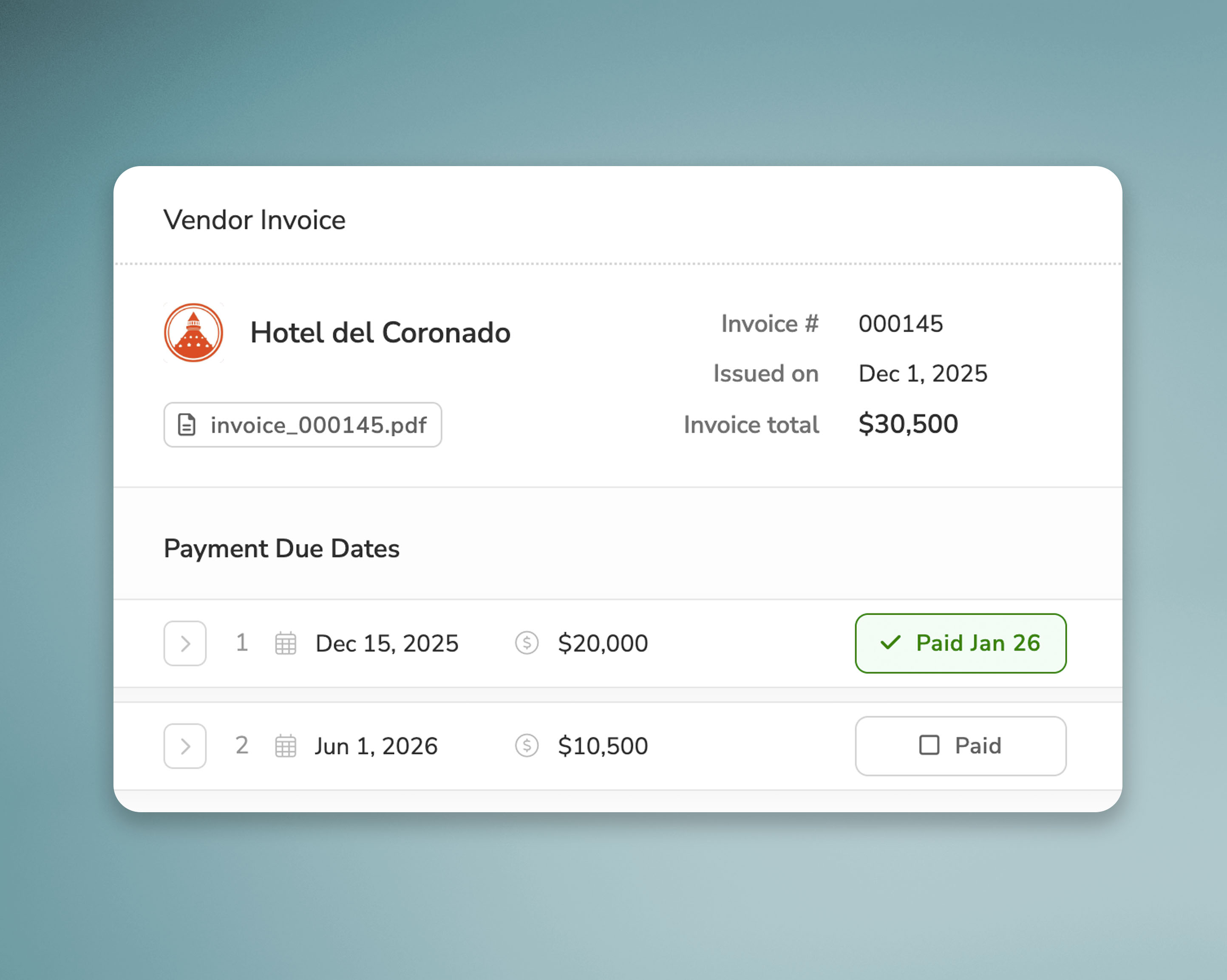Click the $20,000 payment amount

(x=603, y=643)
